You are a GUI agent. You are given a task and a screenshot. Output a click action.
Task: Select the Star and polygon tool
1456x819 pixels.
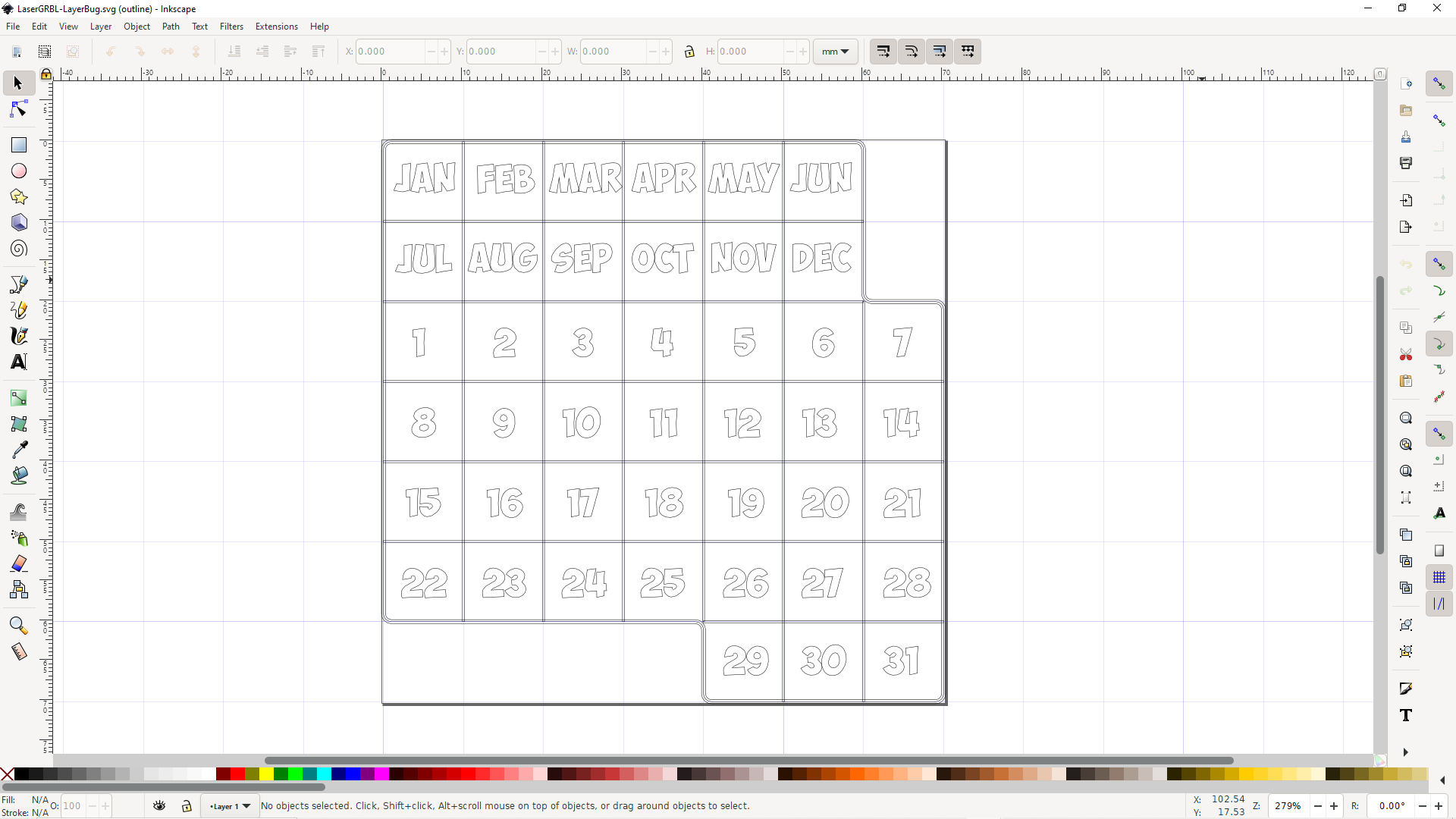19,197
